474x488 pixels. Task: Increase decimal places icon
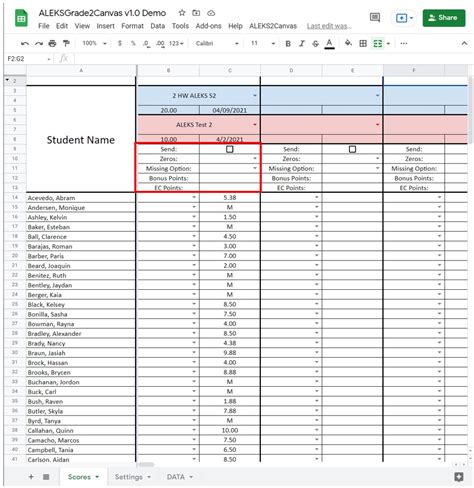[160, 43]
